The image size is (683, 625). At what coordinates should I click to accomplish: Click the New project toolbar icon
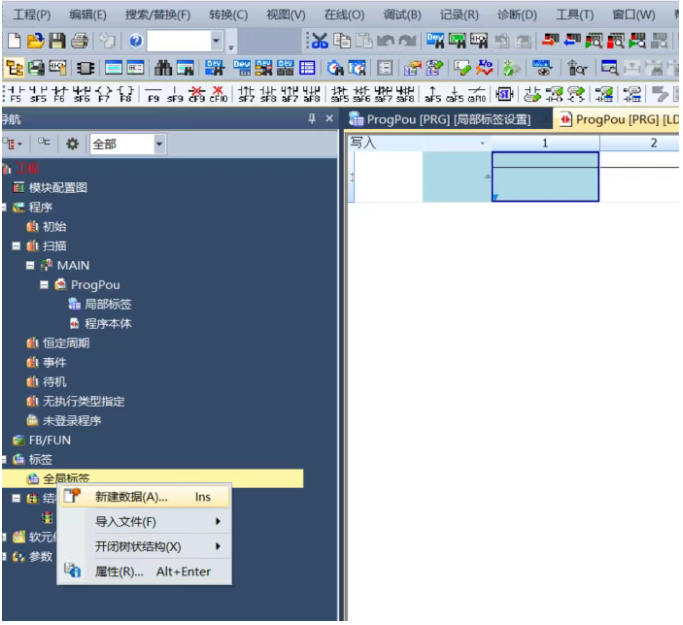coord(14,41)
